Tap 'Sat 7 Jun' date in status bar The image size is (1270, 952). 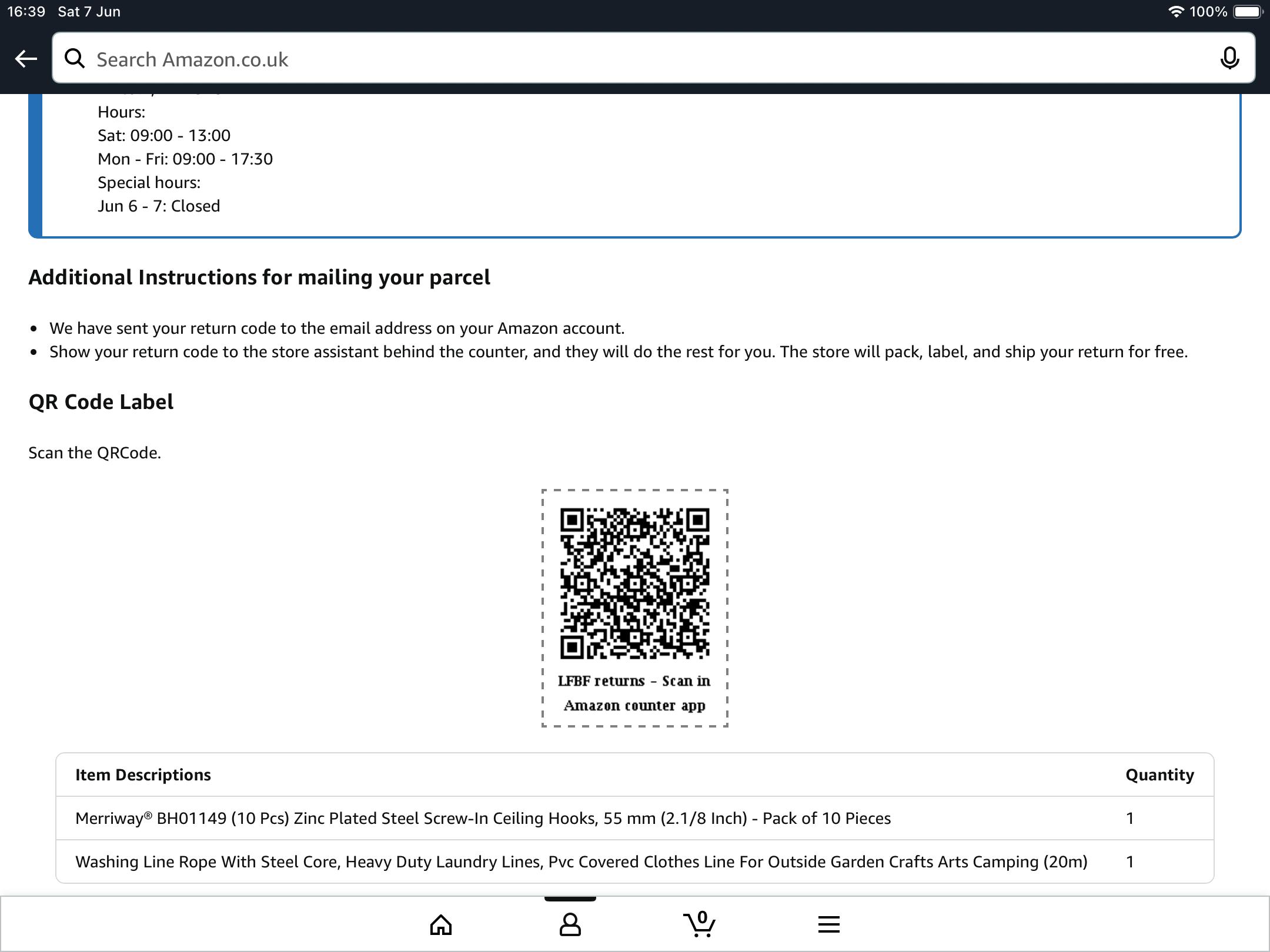click(89, 12)
